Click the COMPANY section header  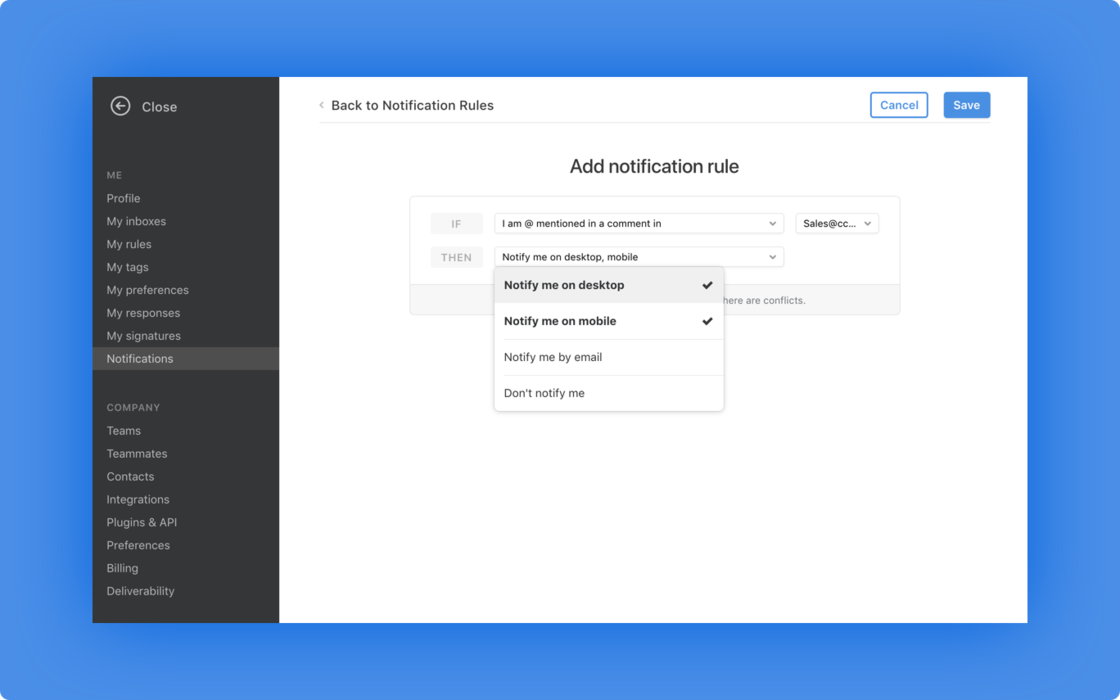134,407
